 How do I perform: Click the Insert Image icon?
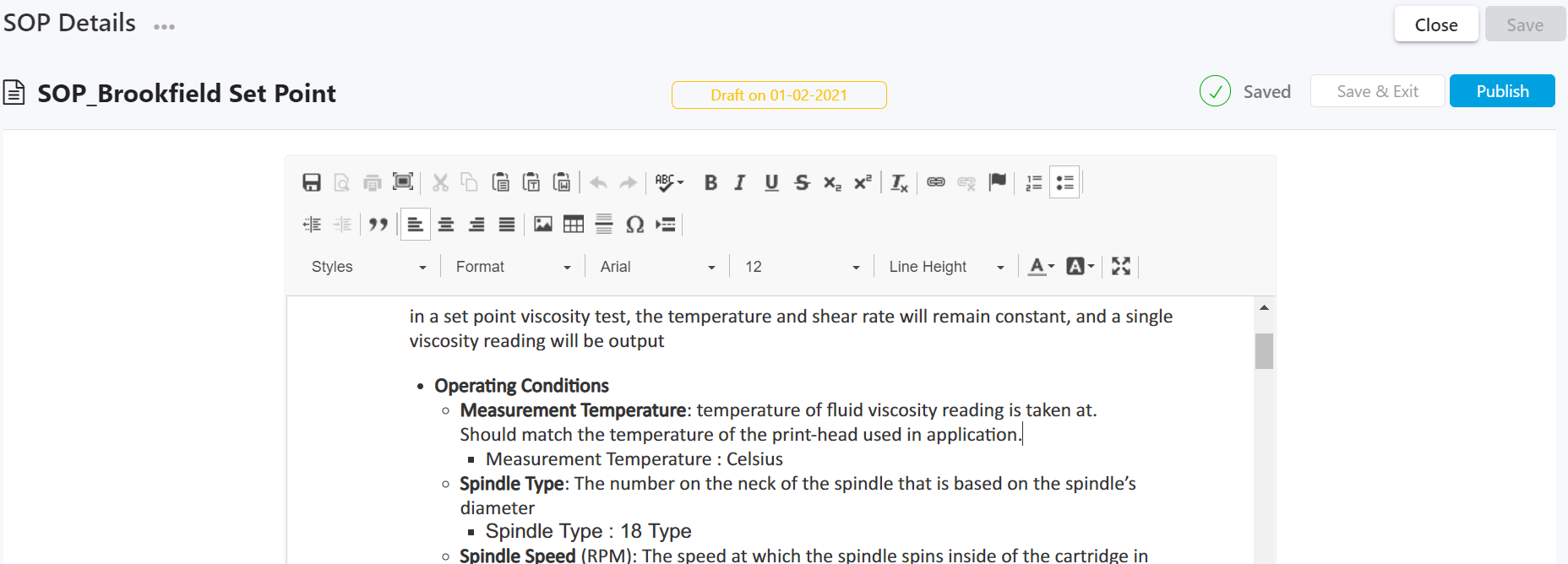pyautogui.click(x=543, y=224)
